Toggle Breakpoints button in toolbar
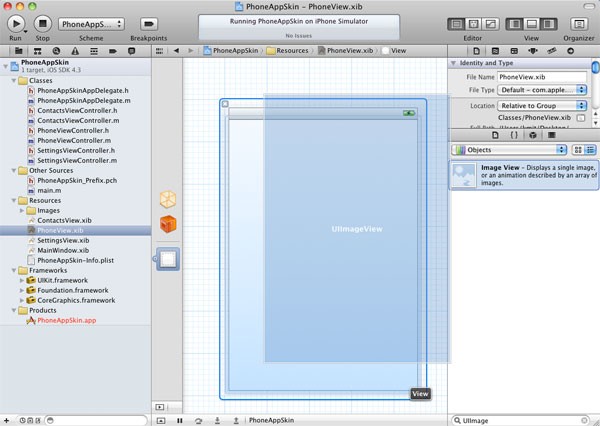 (x=148, y=24)
